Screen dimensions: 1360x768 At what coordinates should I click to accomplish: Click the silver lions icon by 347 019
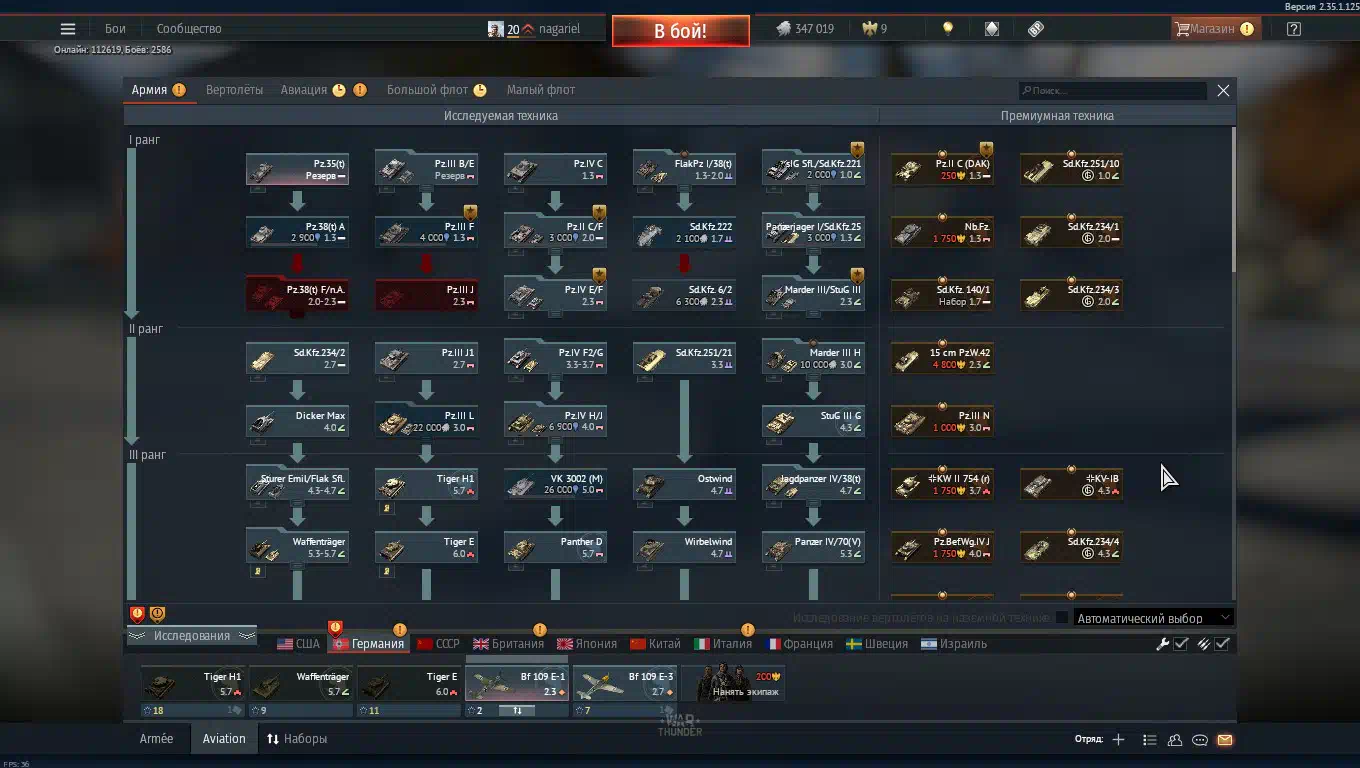point(783,29)
